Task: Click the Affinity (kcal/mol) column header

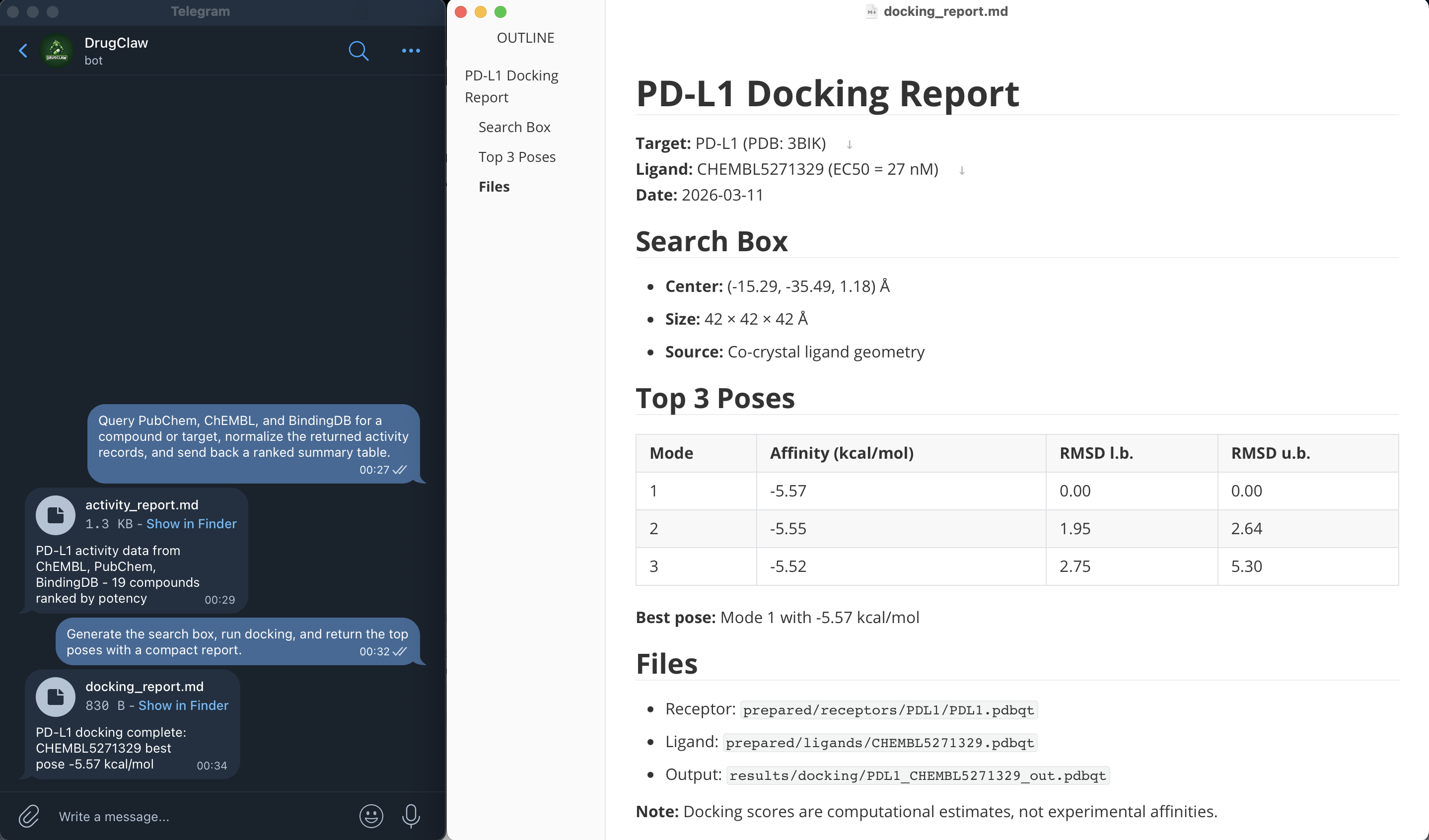Action: (901, 453)
